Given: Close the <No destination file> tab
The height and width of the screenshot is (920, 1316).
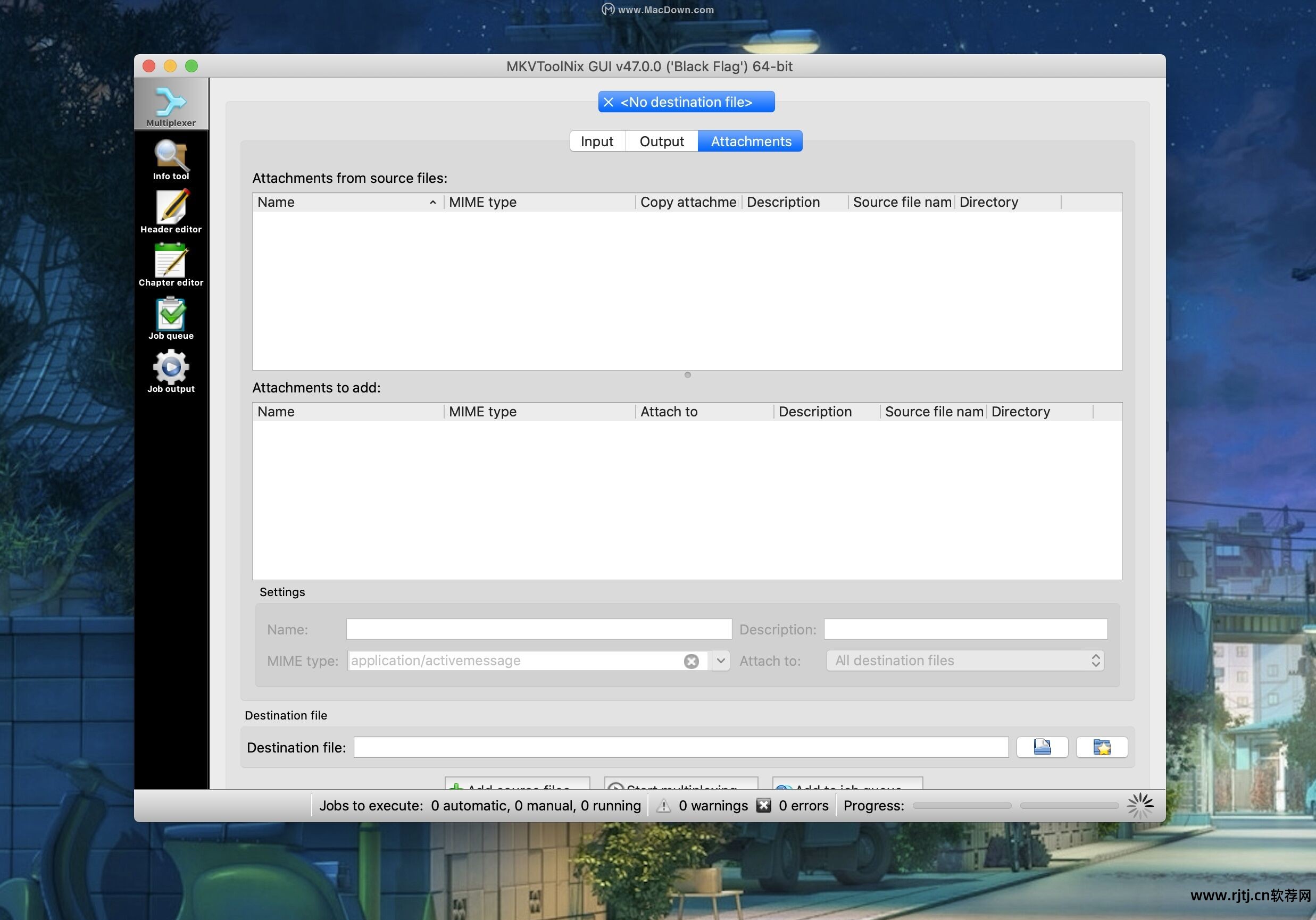Looking at the screenshot, I should click(x=608, y=102).
